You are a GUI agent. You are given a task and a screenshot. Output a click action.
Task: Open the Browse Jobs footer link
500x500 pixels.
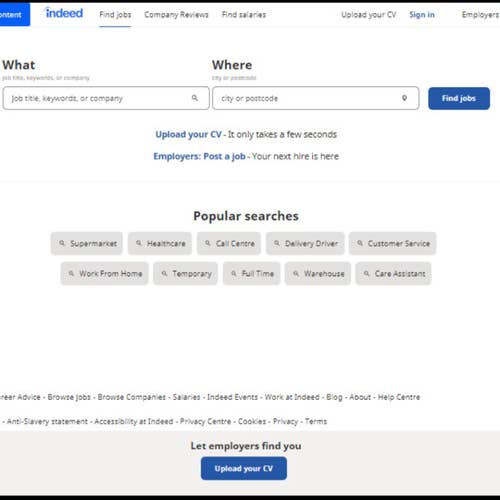(x=69, y=397)
